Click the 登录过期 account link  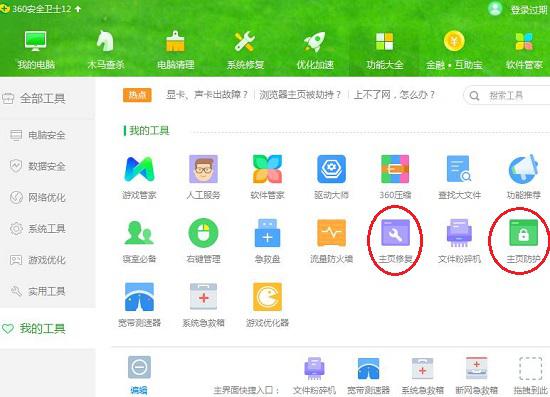coord(529,10)
